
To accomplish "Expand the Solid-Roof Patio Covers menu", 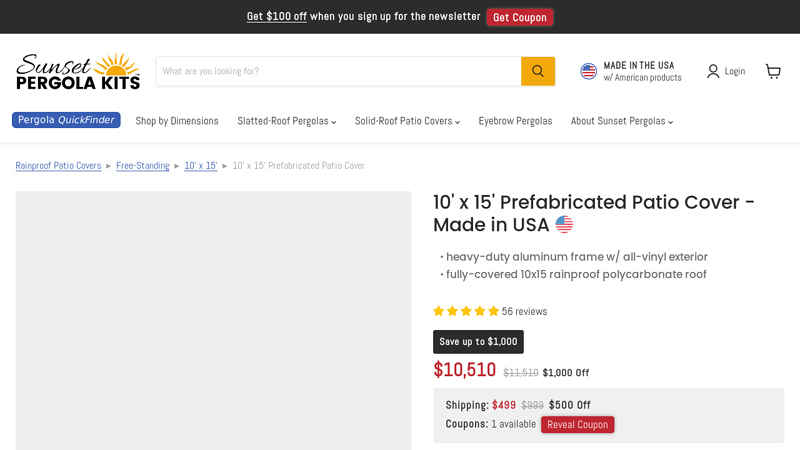I will (x=407, y=121).
